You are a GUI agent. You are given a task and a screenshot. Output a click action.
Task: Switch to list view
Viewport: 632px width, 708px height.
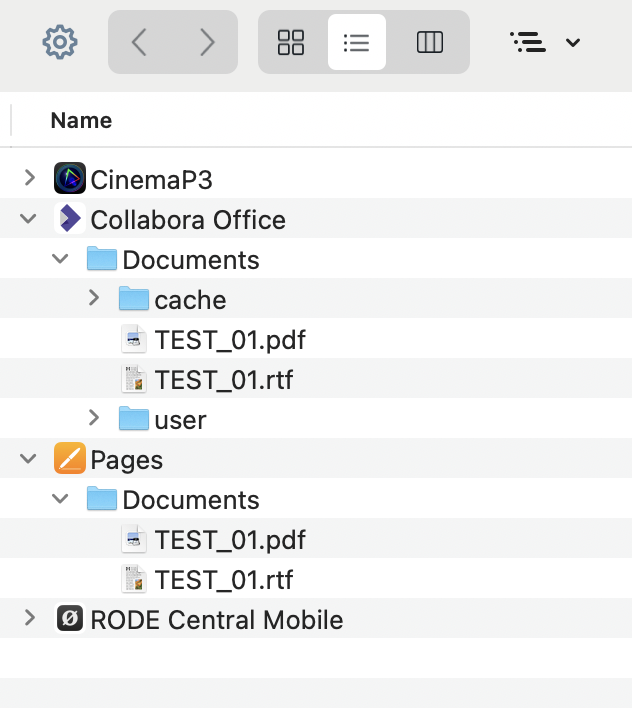click(357, 42)
